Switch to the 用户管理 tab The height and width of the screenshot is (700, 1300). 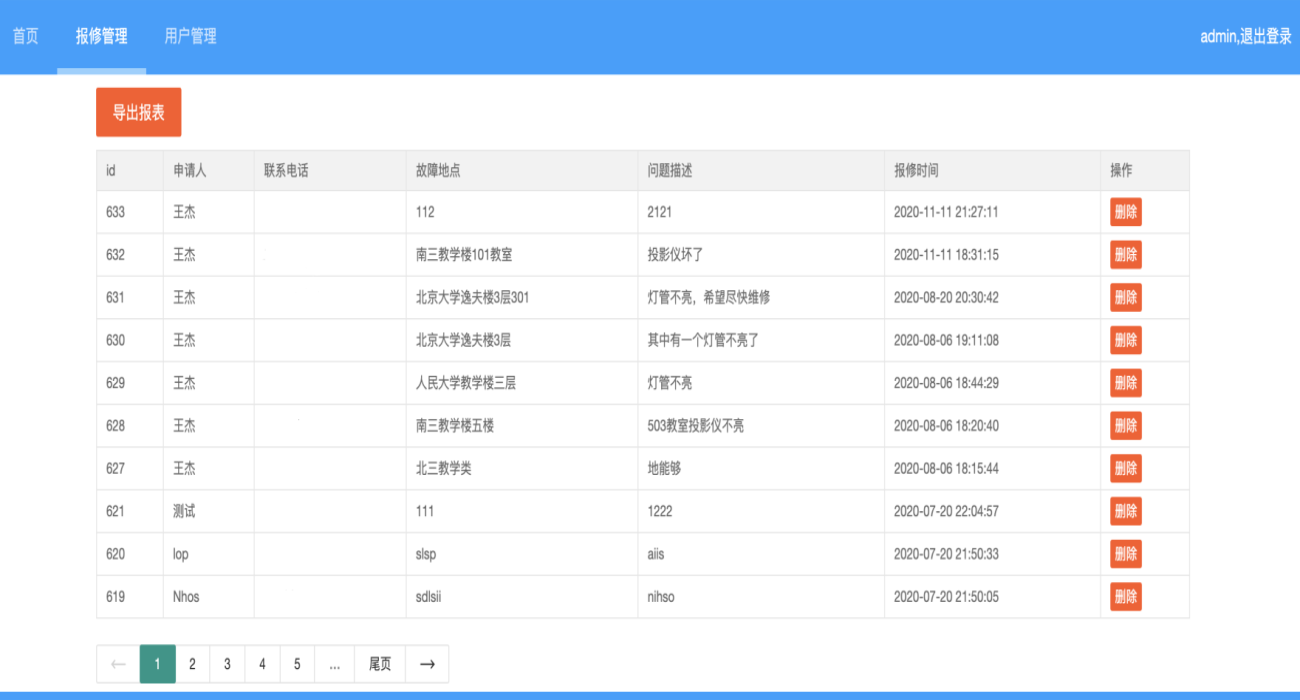pos(190,37)
